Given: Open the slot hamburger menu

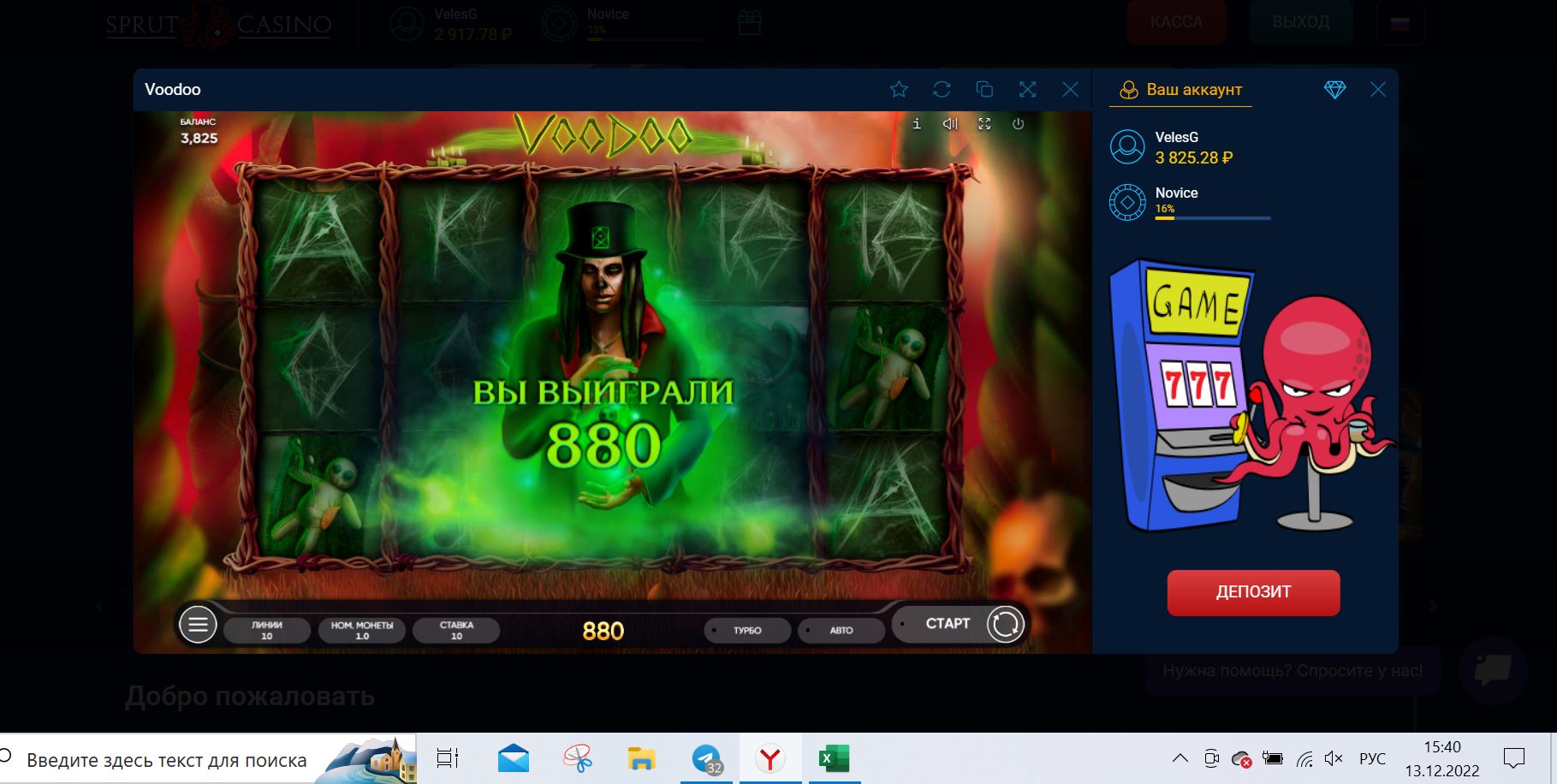Looking at the screenshot, I should (x=198, y=625).
